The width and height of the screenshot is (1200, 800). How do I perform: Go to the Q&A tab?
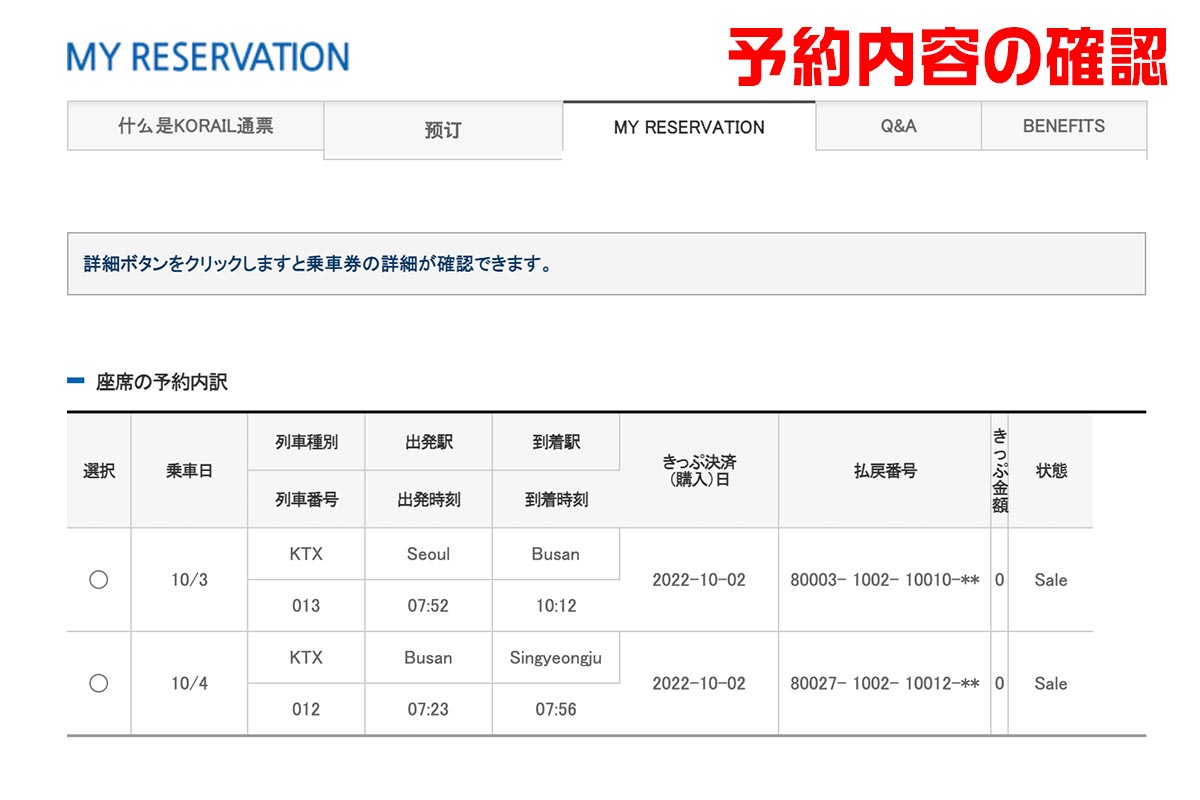tap(898, 126)
